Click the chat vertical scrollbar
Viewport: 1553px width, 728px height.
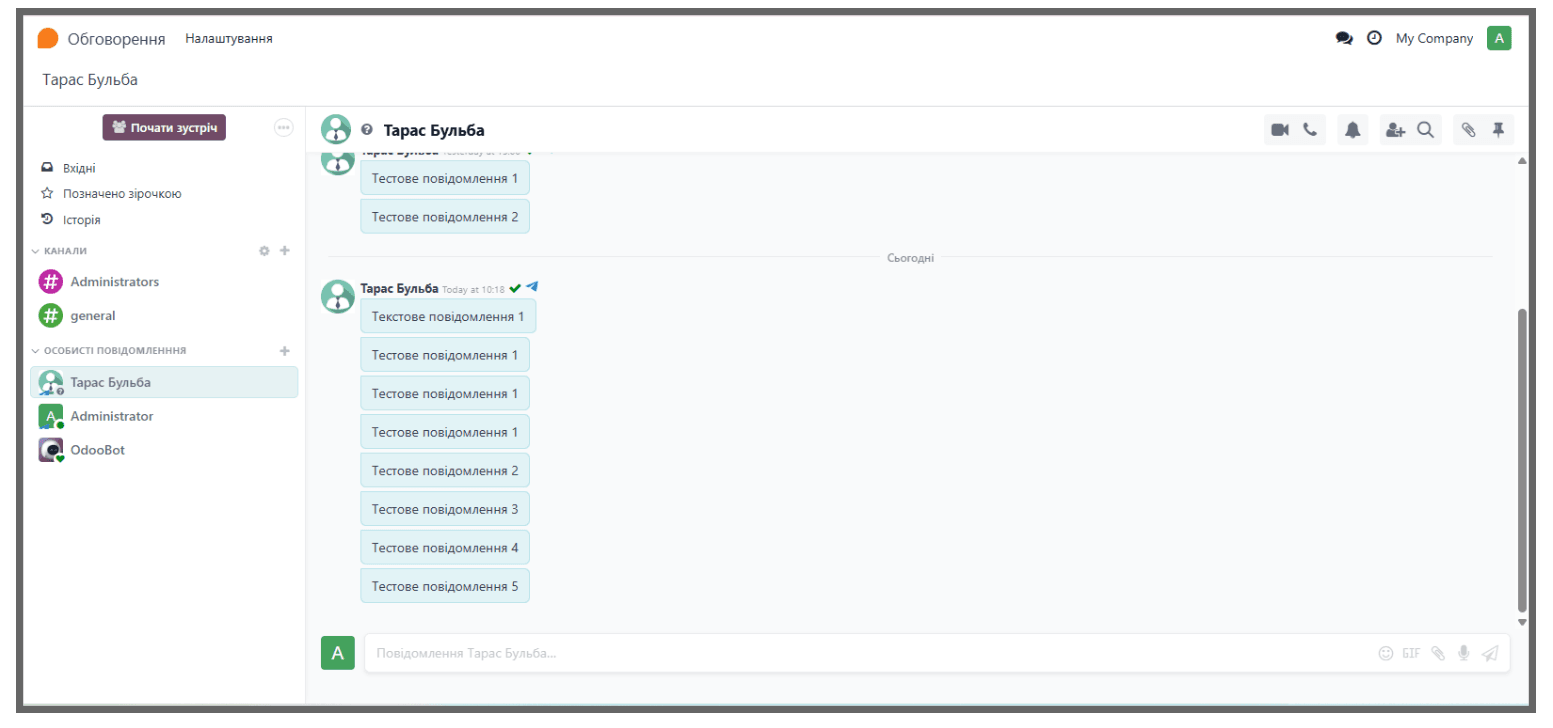1522,460
